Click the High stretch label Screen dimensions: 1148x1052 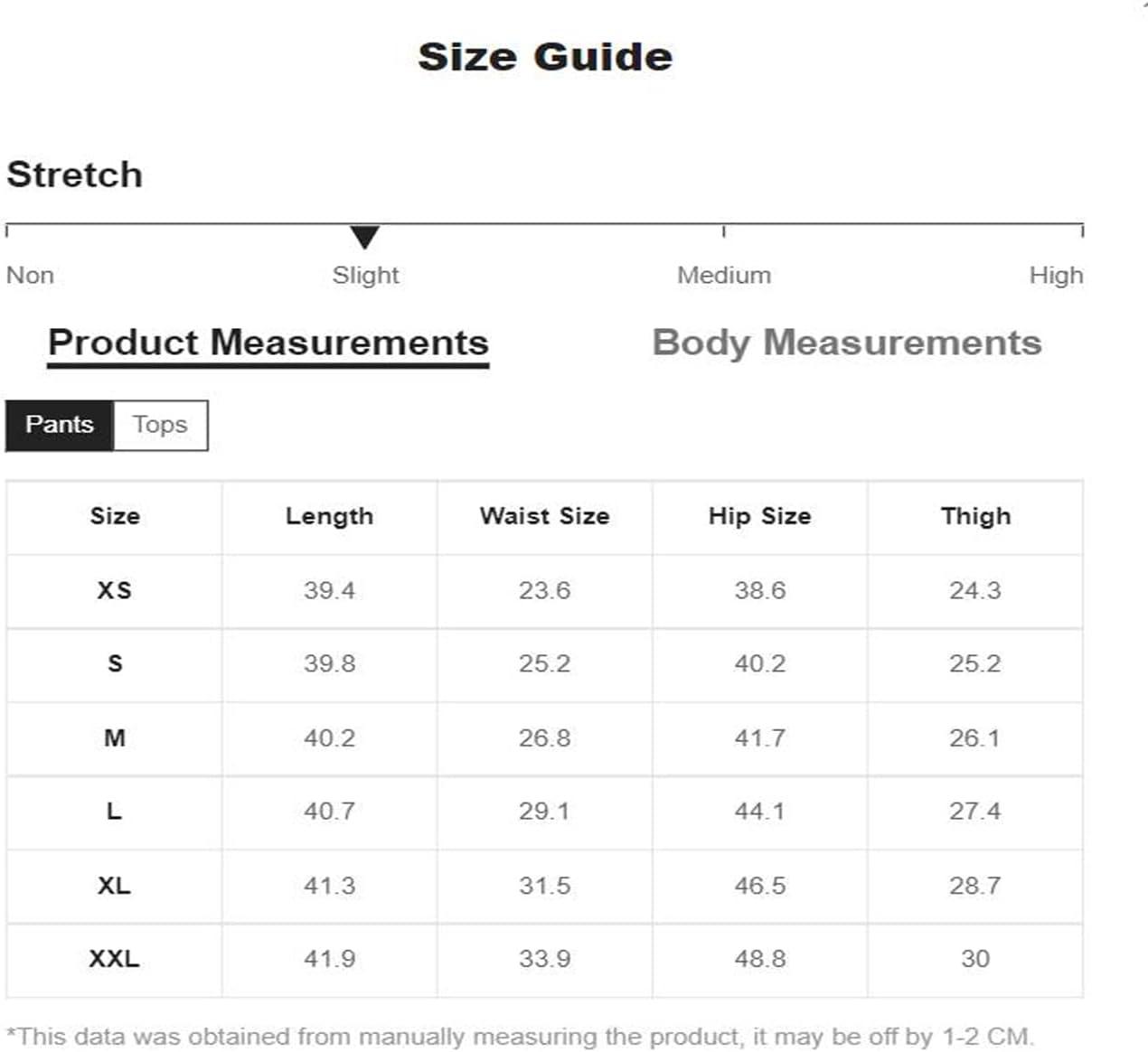tap(1056, 275)
